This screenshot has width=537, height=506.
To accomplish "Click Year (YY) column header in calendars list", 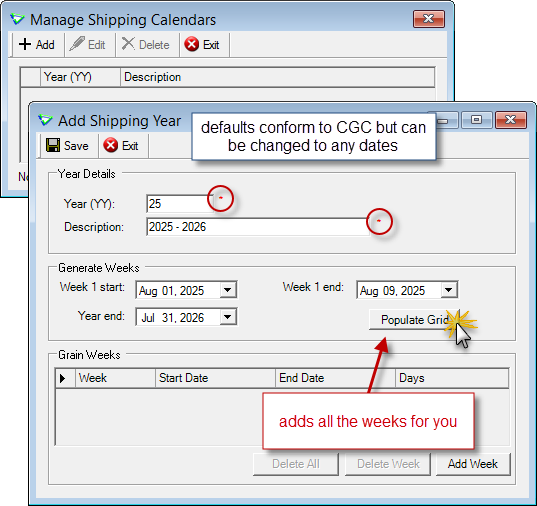I will tap(80, 77).
